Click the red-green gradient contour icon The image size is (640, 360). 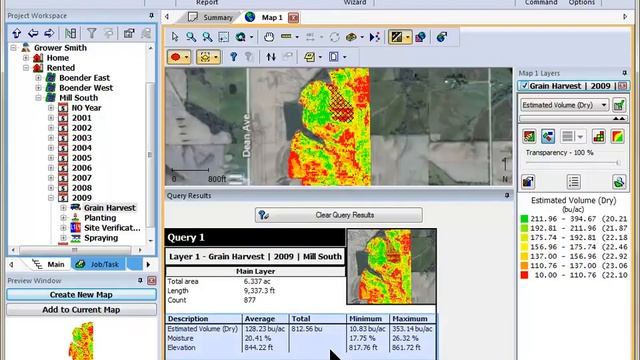tap(618, 136)
